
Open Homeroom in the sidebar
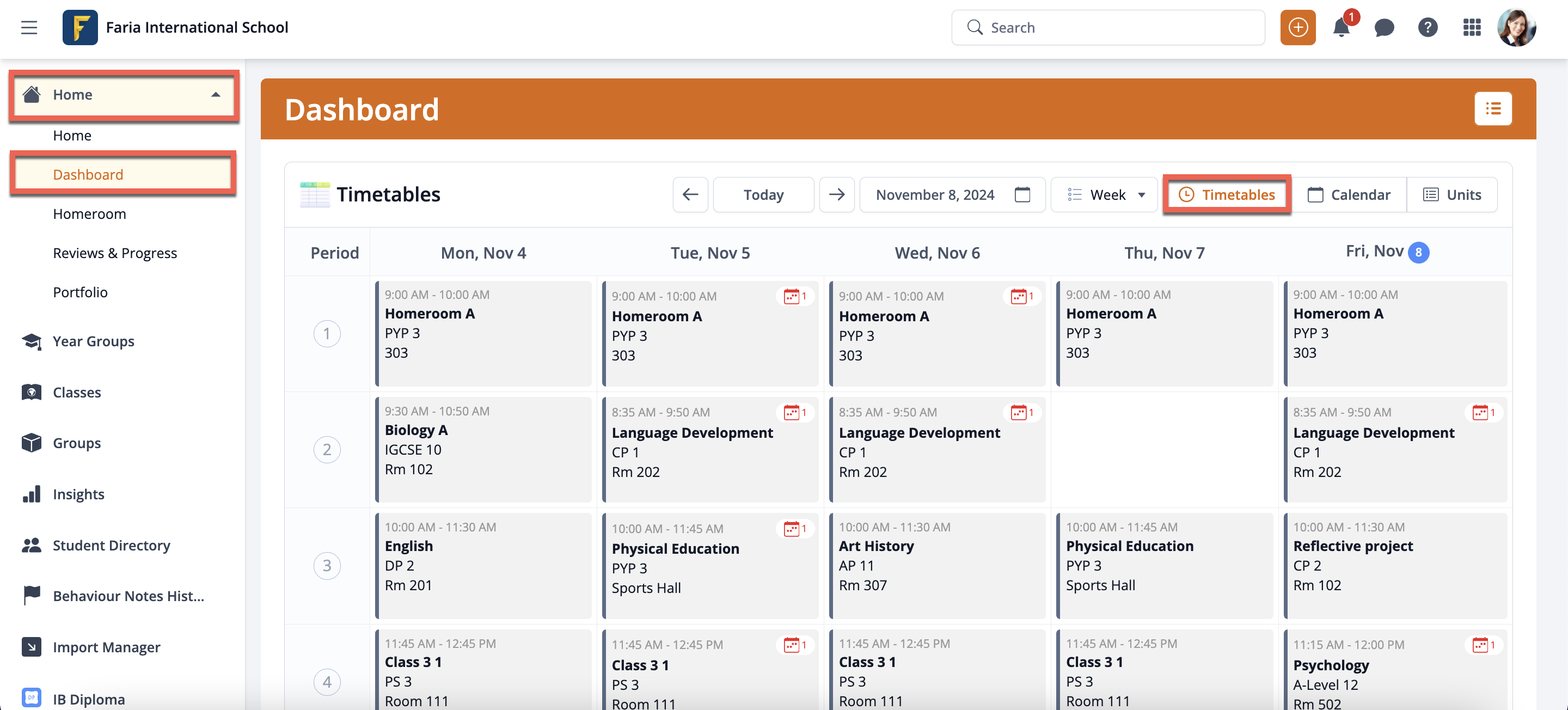[89, 214]
